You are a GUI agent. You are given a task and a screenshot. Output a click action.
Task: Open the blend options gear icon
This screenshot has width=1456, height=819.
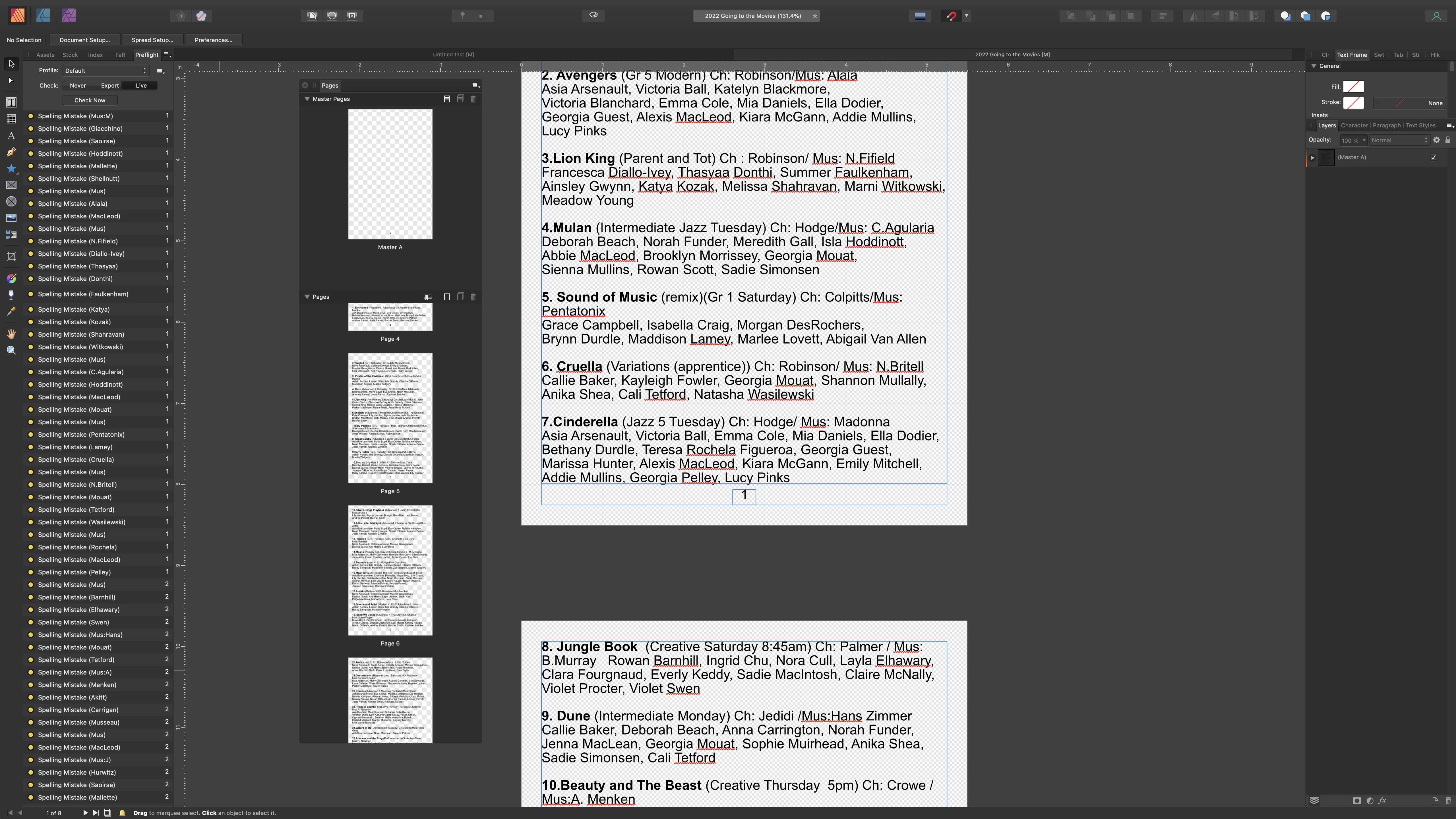tap(1436, 140)
